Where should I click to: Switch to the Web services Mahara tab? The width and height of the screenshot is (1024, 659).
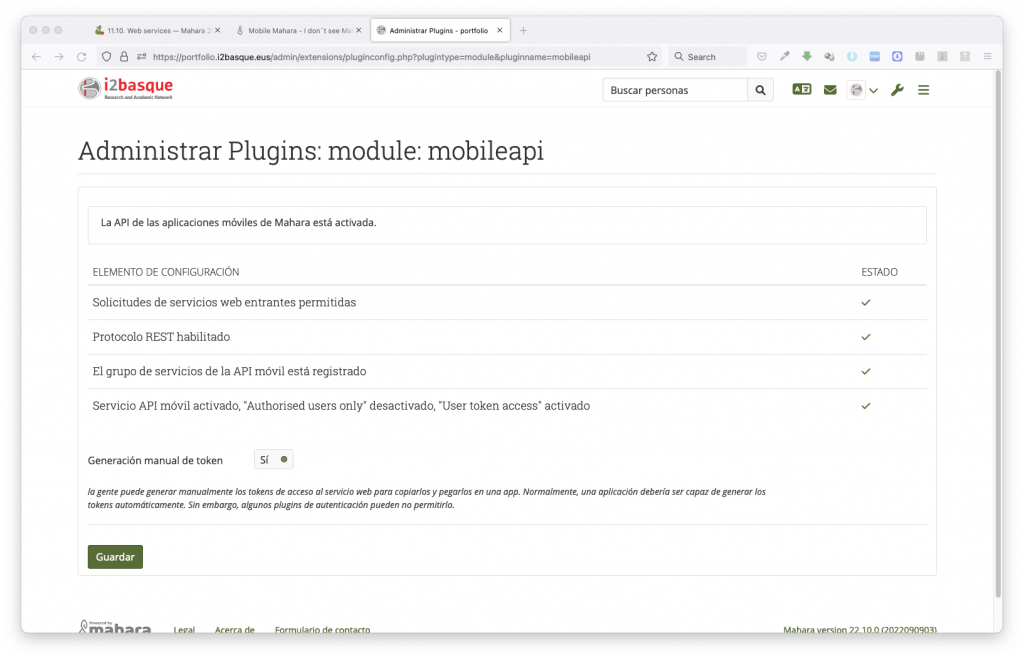pyautogui.click(x=155, y=30)
